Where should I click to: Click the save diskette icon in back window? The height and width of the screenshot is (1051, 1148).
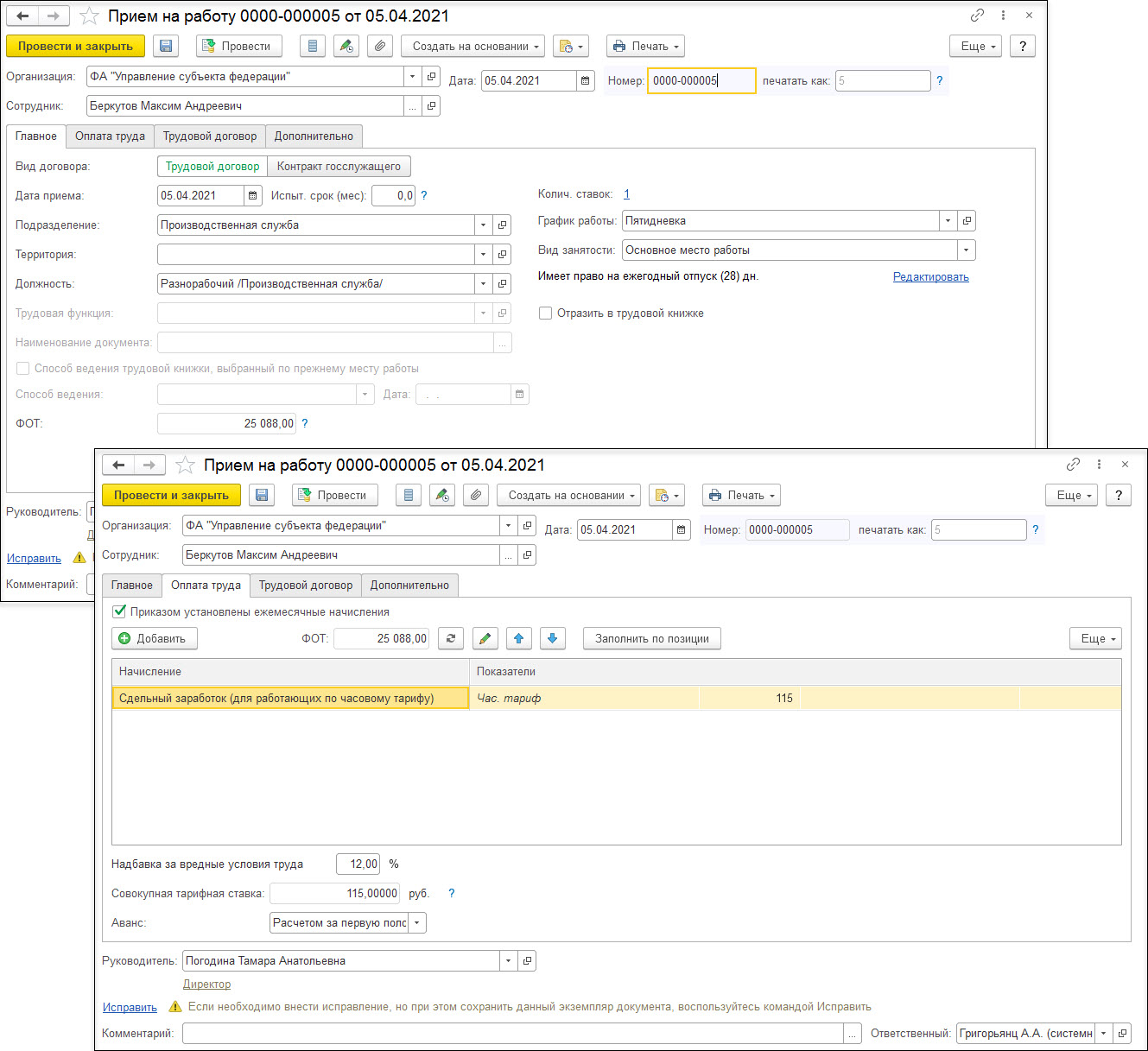pyautogui.click(x=166, y=46)
